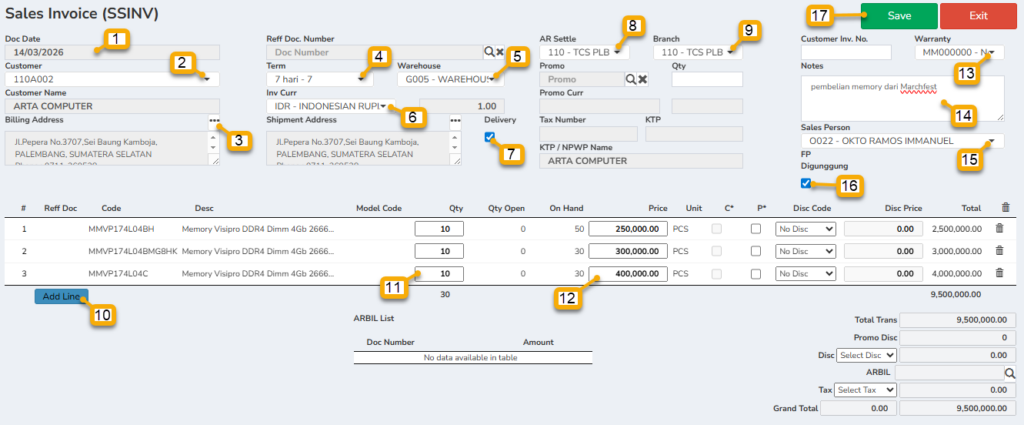The image size is (1024, 425).
Task: Click the red Exit button
Action: tap(978, 16)
